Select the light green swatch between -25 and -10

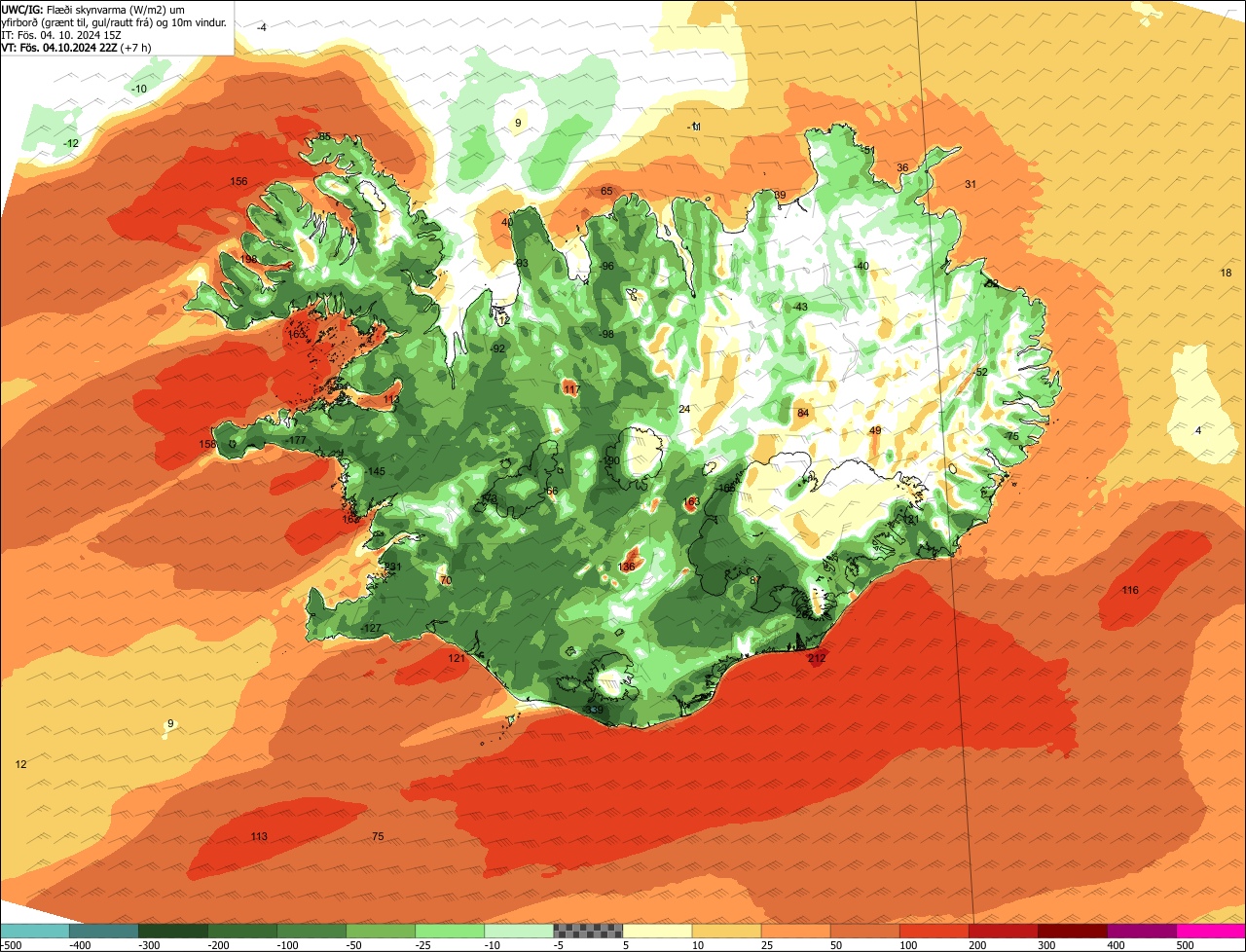pyautogui.click(x=450, y=931)
